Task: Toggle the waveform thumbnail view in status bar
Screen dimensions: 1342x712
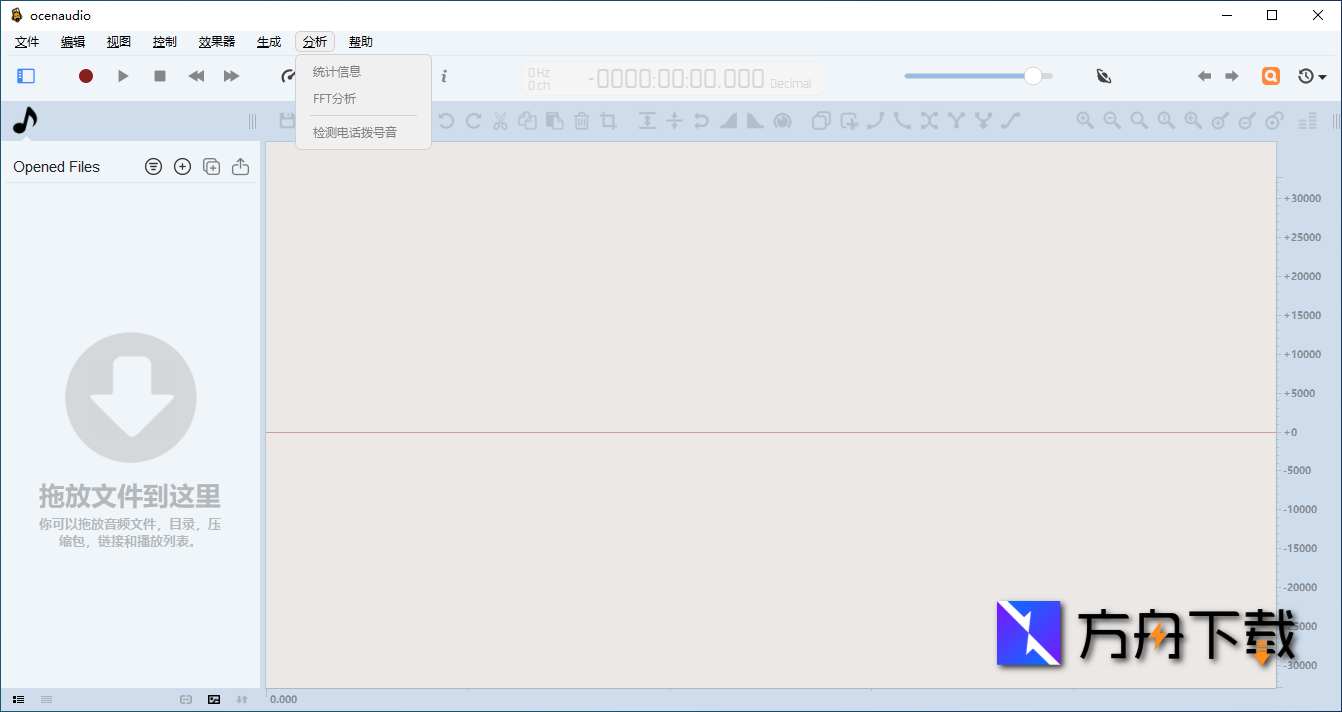Action: pos(214,699)
